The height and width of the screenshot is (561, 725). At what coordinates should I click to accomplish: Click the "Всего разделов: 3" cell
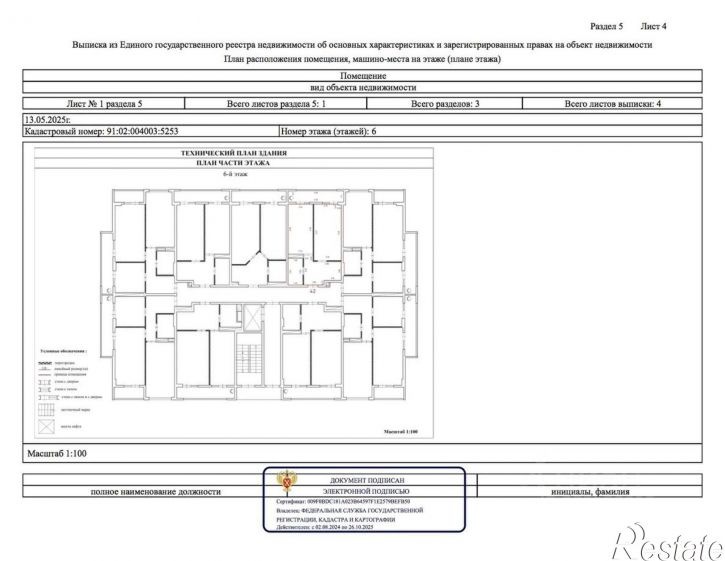[x=445, y=104]
